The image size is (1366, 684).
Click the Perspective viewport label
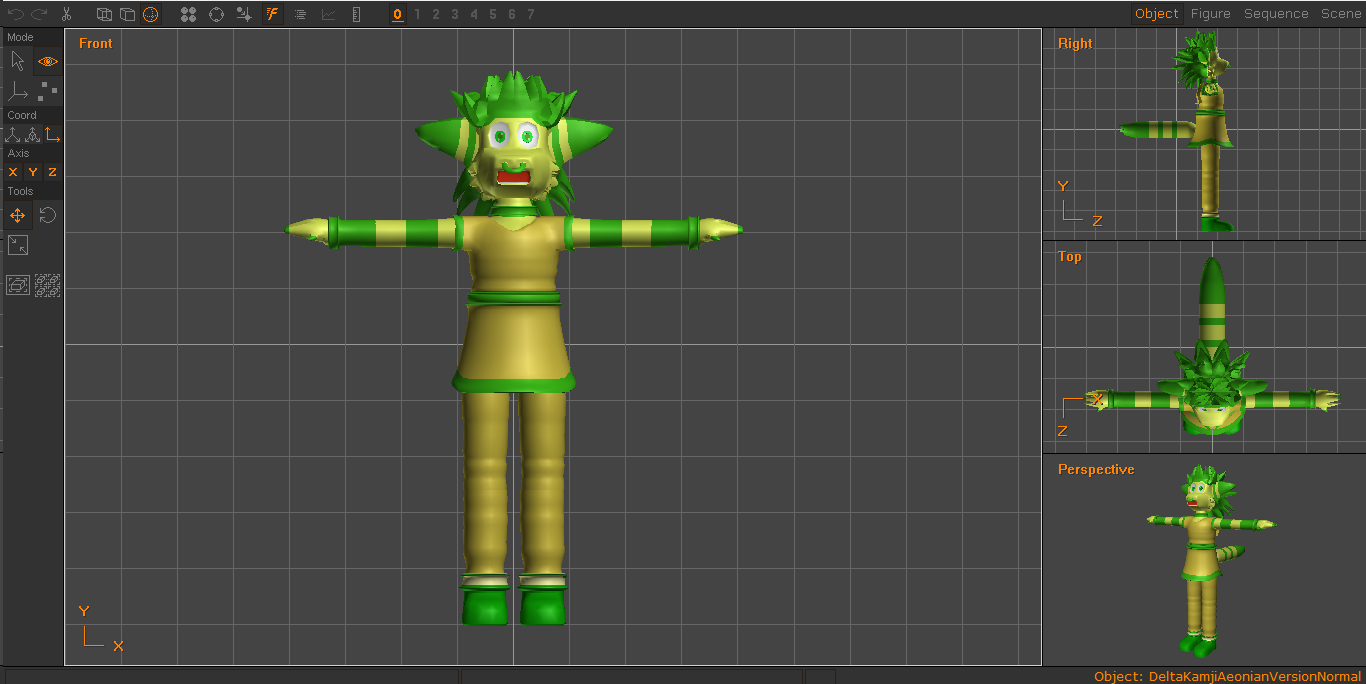1096,469
